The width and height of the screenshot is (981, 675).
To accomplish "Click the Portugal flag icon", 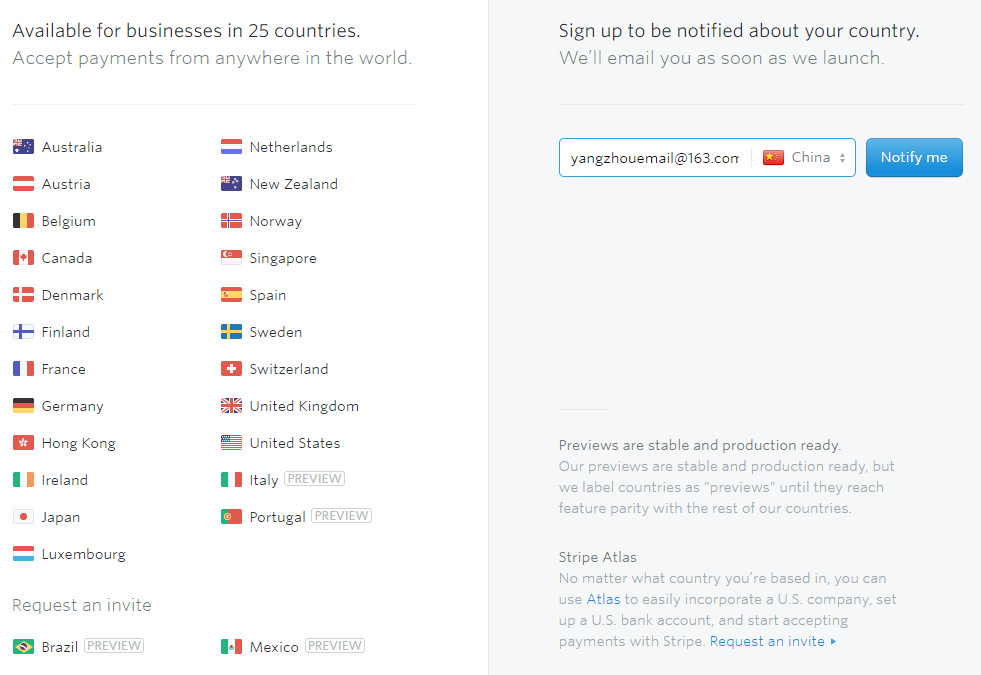I will pos(231,517).
